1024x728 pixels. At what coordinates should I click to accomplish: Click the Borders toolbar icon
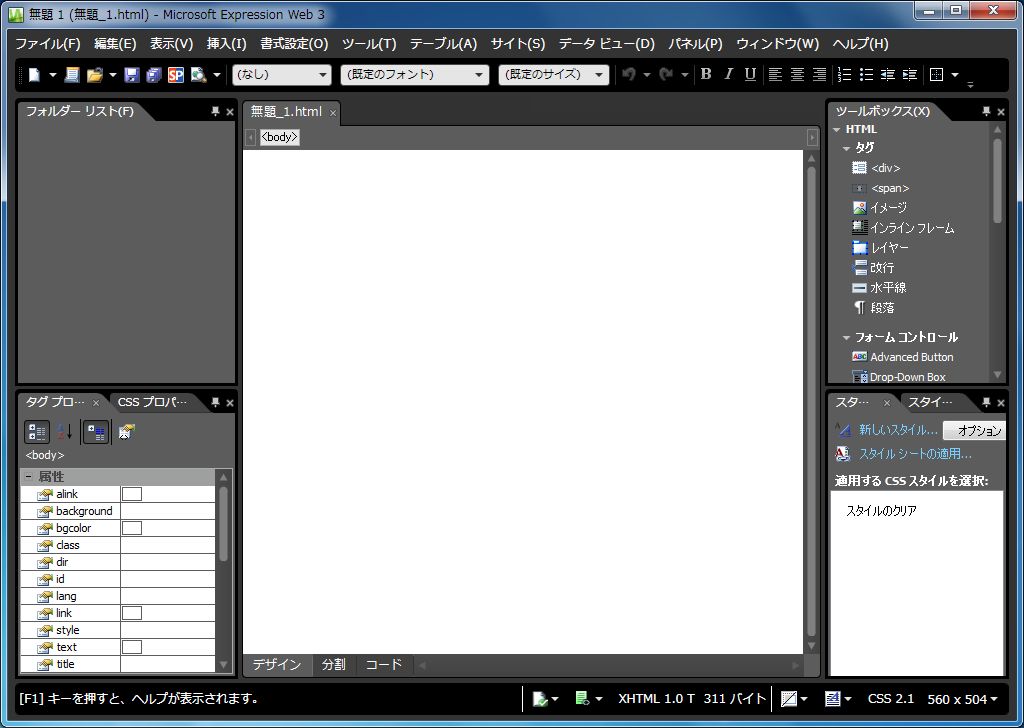(x=936, y=74)
